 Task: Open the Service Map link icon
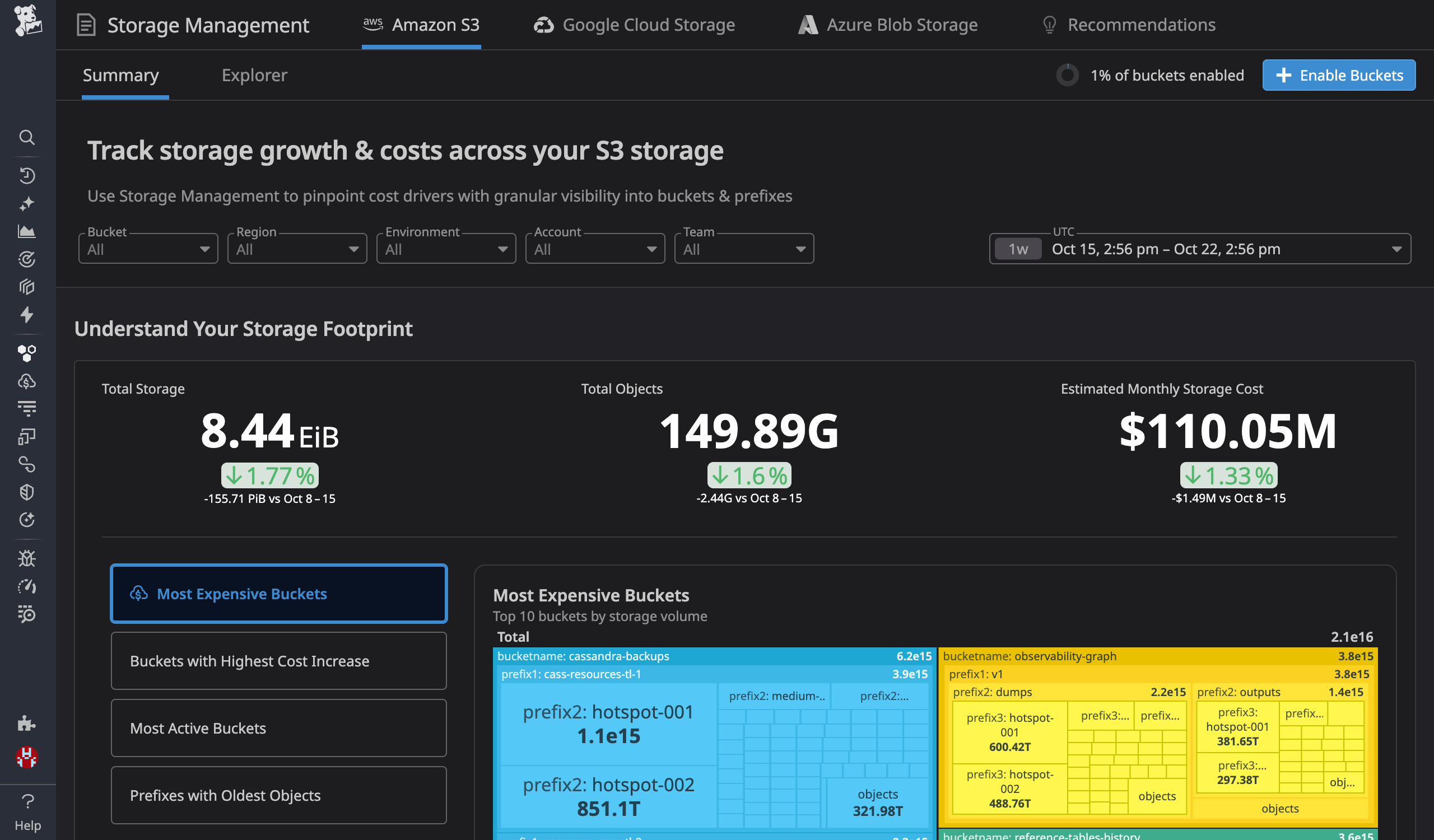[27, 465]
